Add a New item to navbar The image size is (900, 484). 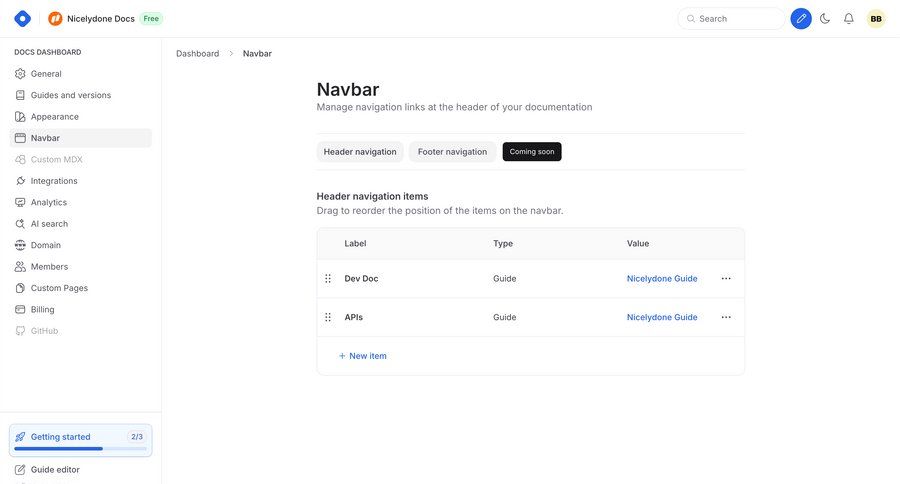(363, 356)
